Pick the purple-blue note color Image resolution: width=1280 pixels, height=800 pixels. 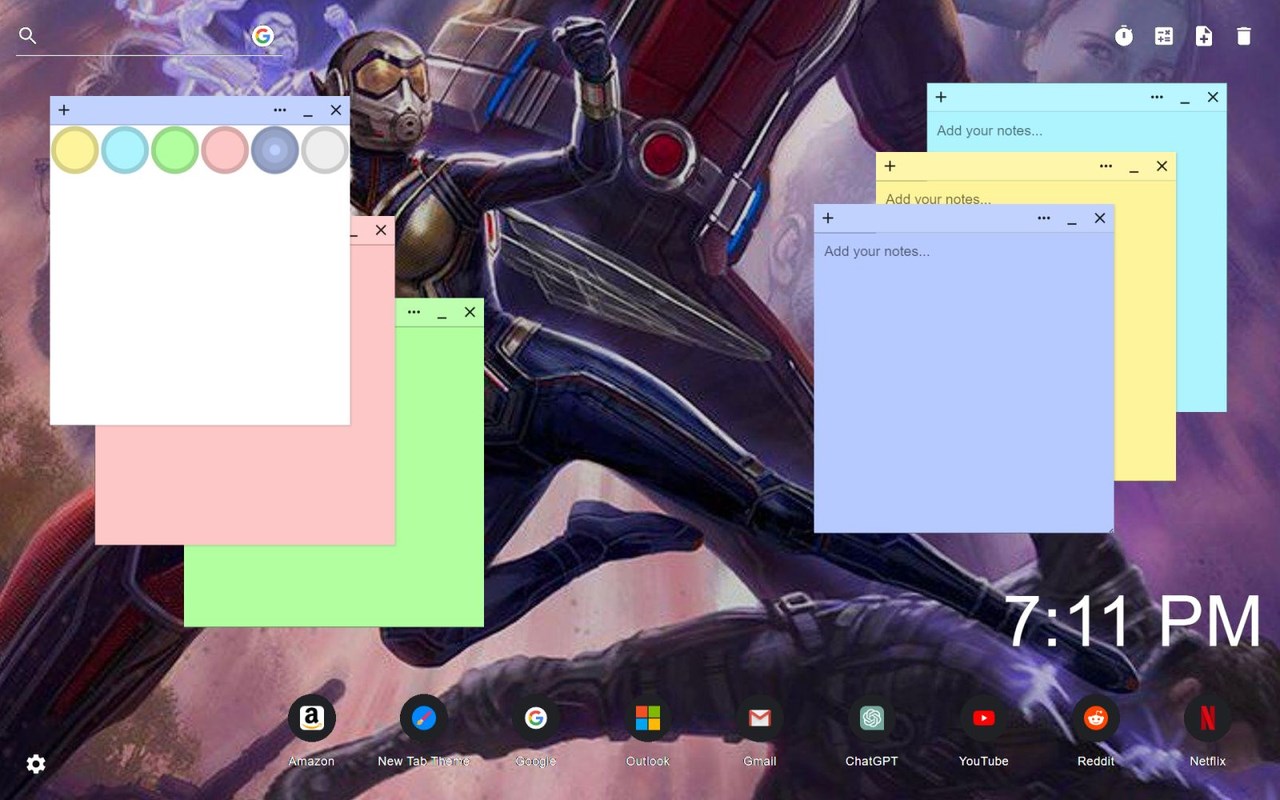point(275,150)
